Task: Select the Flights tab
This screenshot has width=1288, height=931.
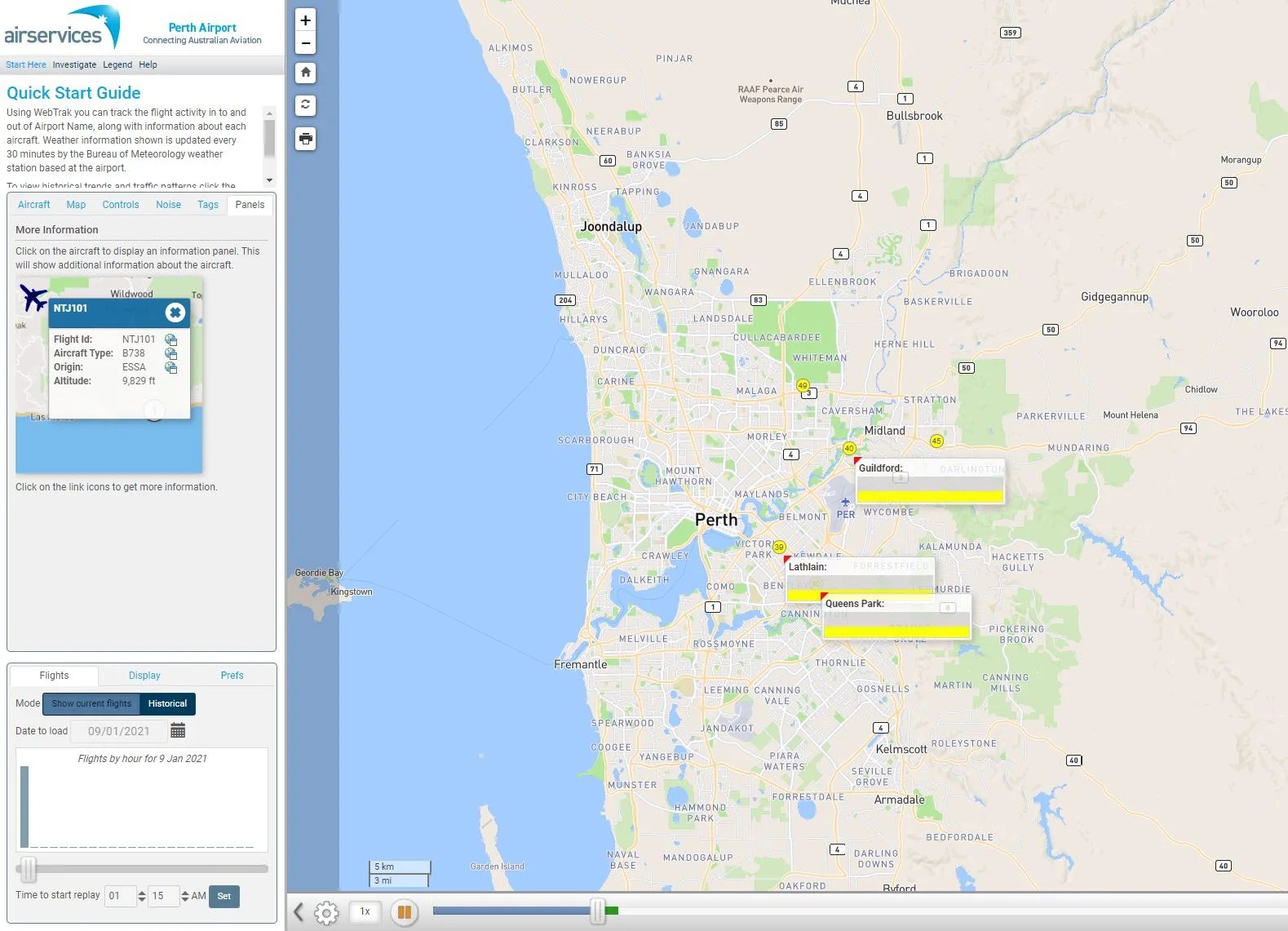Action: pyautogui.click(x=54, y=676)
